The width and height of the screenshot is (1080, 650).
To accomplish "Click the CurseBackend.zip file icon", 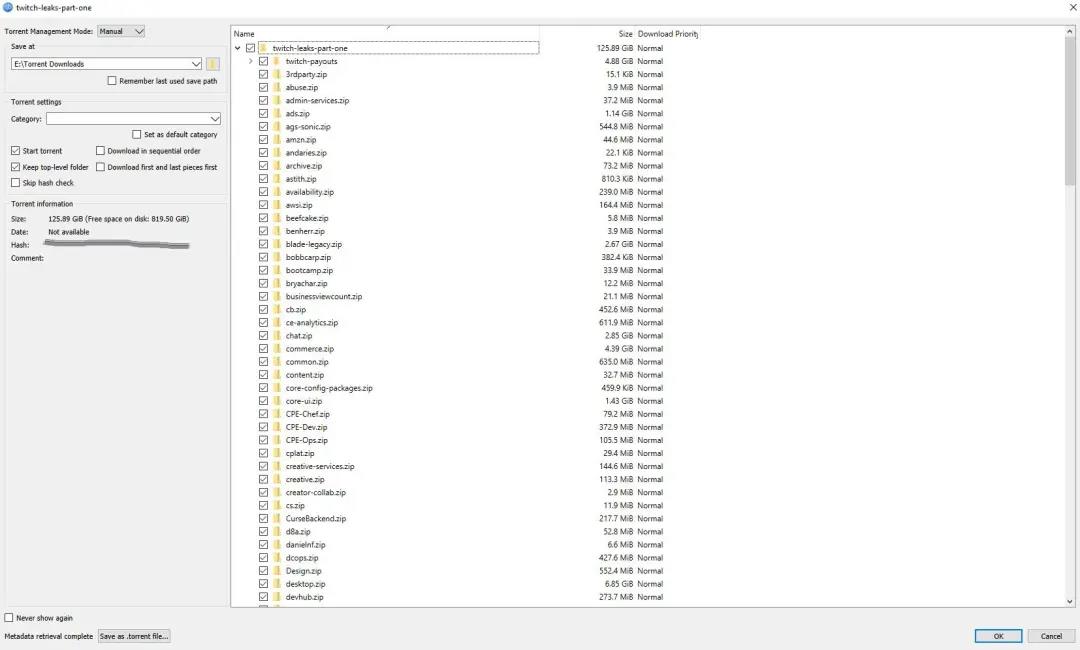I will pos(277,519).
